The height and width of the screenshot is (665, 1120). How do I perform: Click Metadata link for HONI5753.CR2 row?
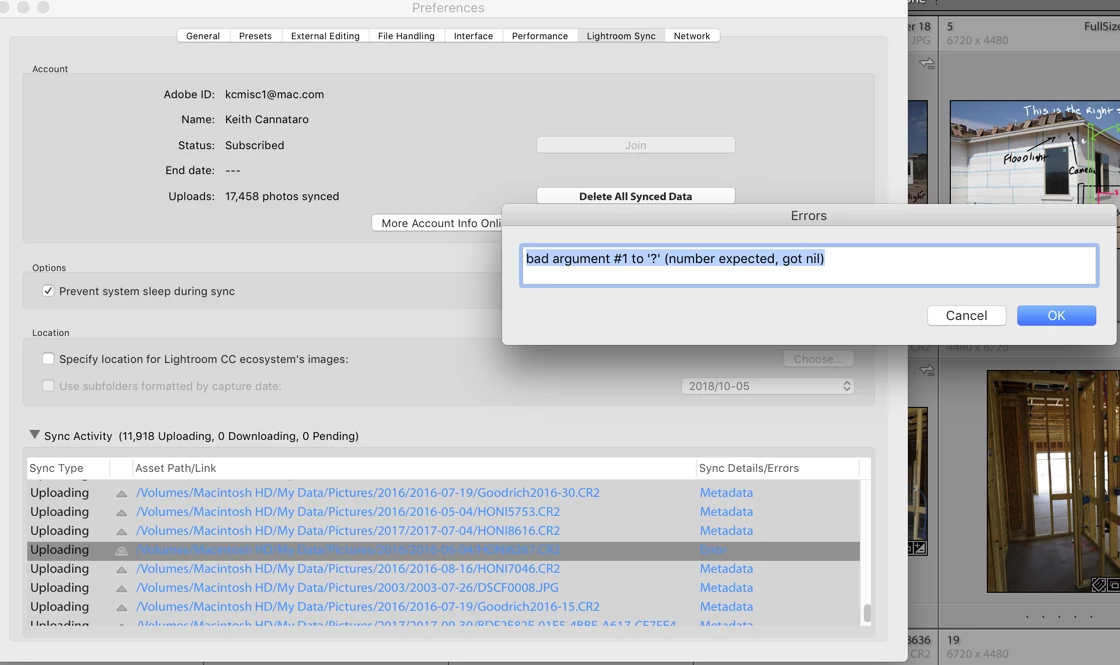pos(726,512)
